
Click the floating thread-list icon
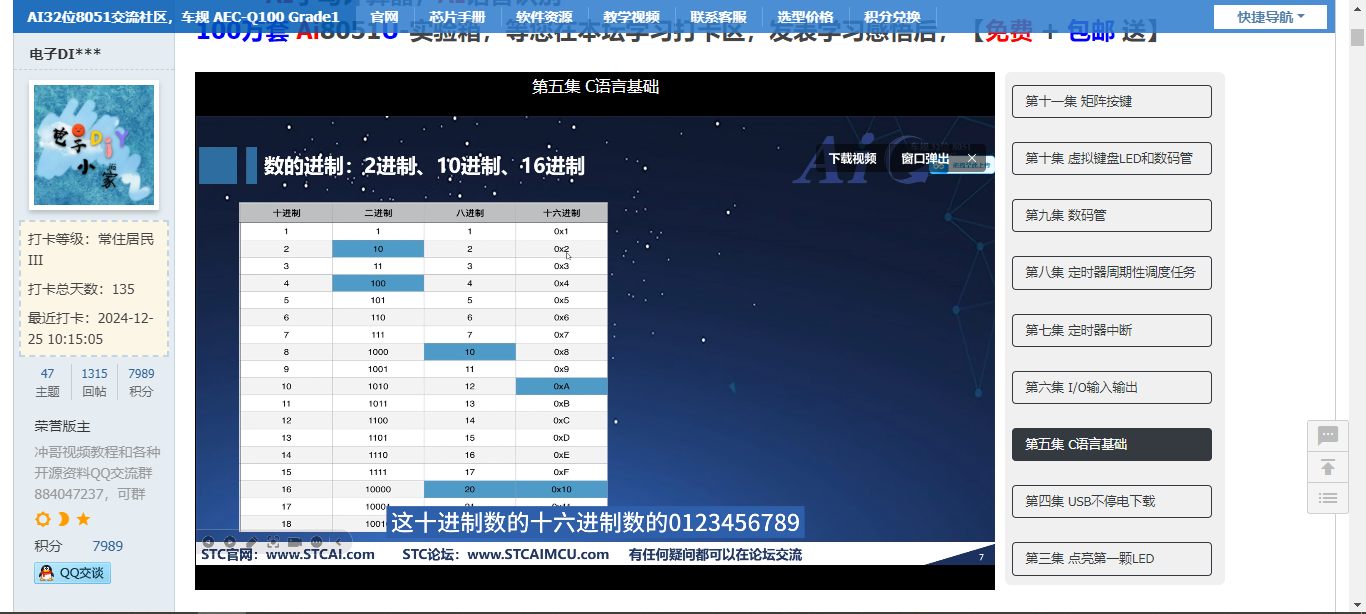(x=1328, y=498)
